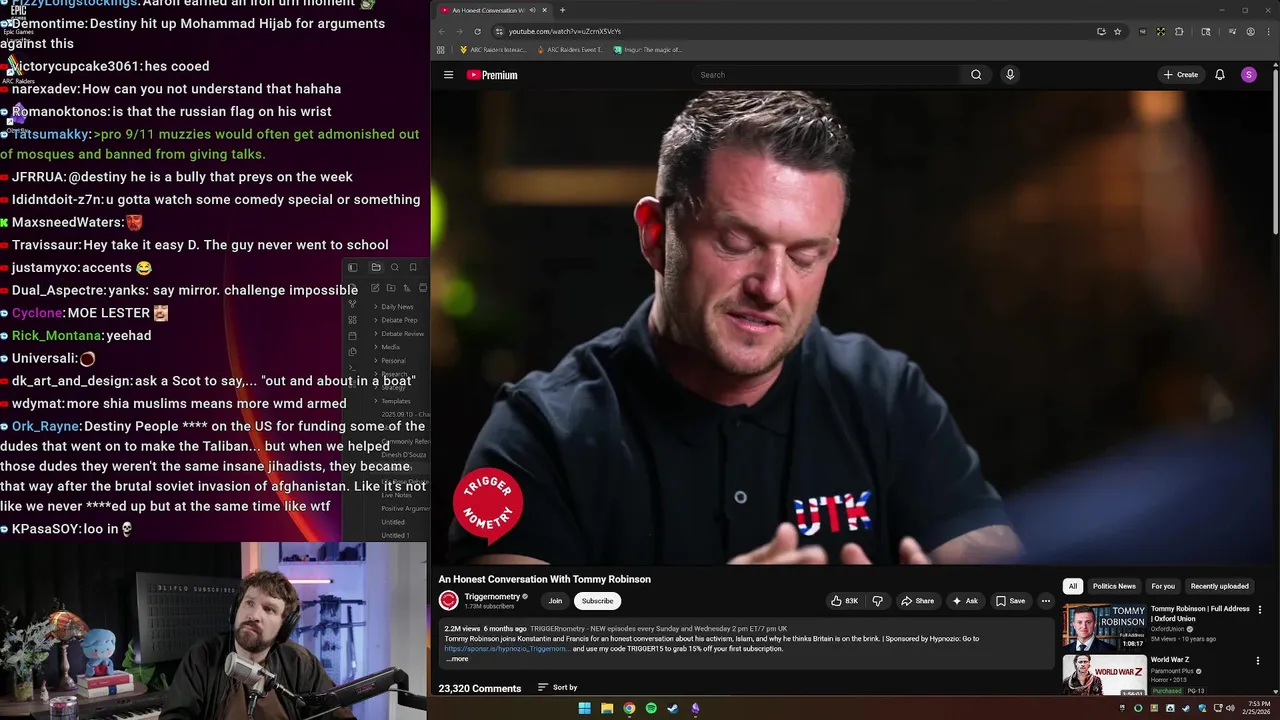Image resolution: width=1280 pixels, height=720 pixels.
Task: Go back in Chrome browser
Action: pos(442,31)
